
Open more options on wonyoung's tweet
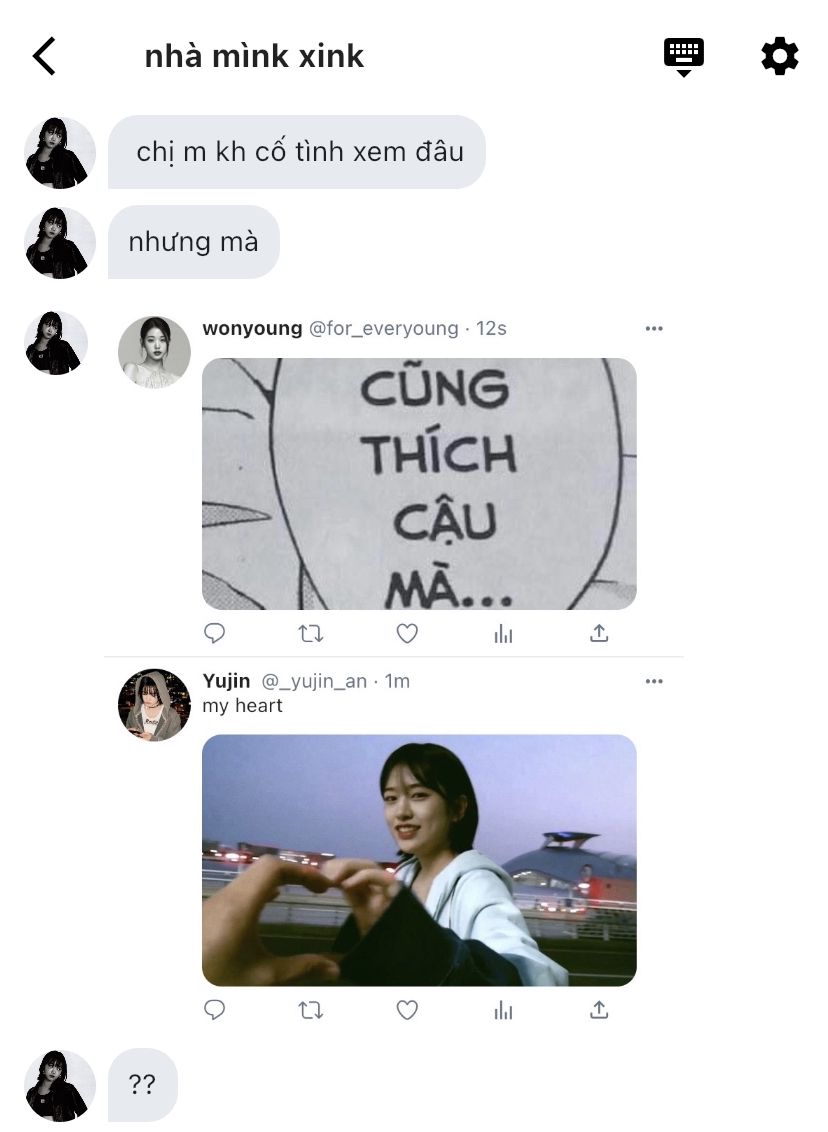(x=654, y=328)
